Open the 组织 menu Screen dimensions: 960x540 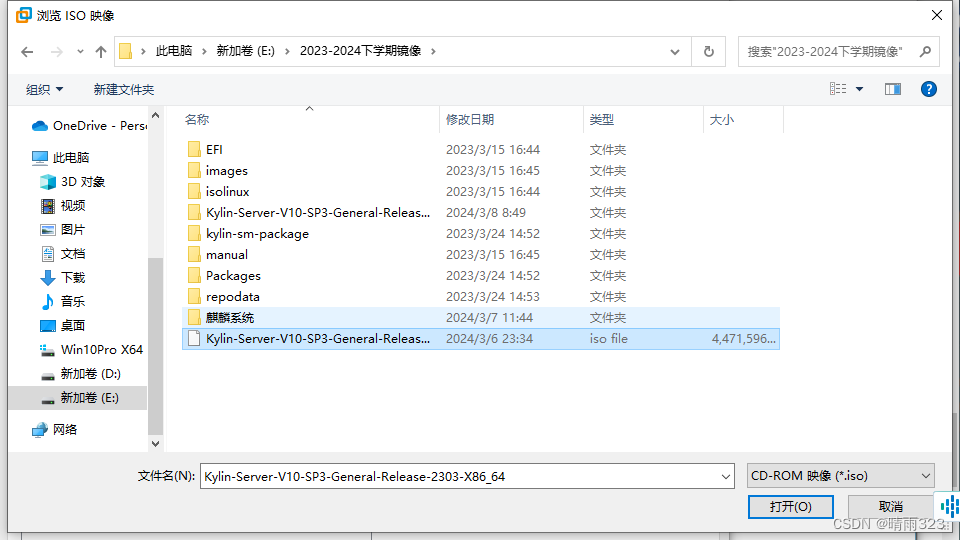(x=44, y=89)
